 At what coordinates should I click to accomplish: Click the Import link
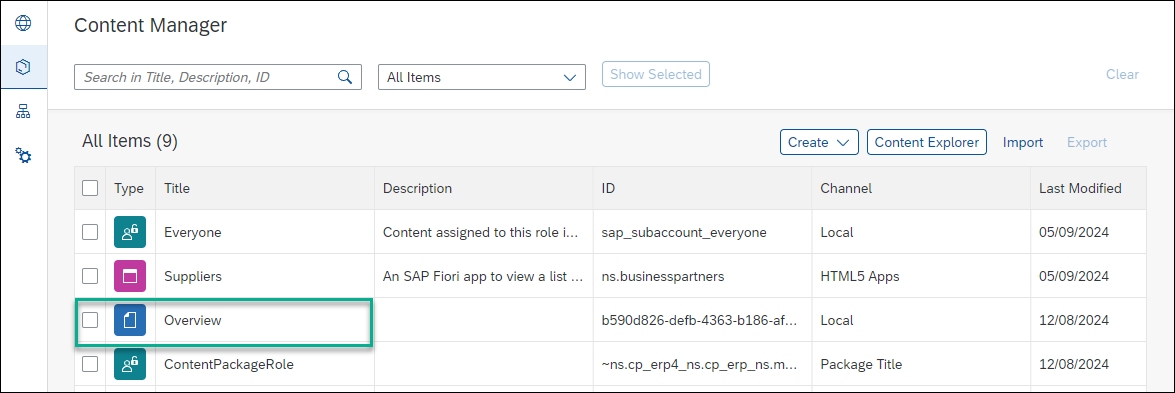coord(1023,142)
